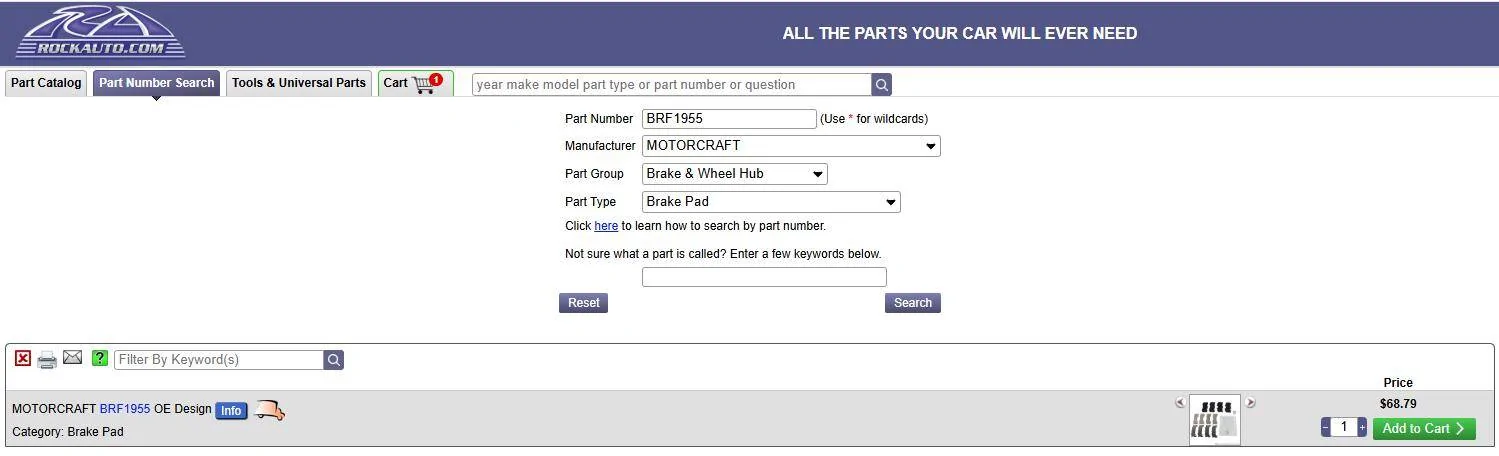
Task: Click the 'Category: Brake Pad' text
Action: tap(68, 432)
